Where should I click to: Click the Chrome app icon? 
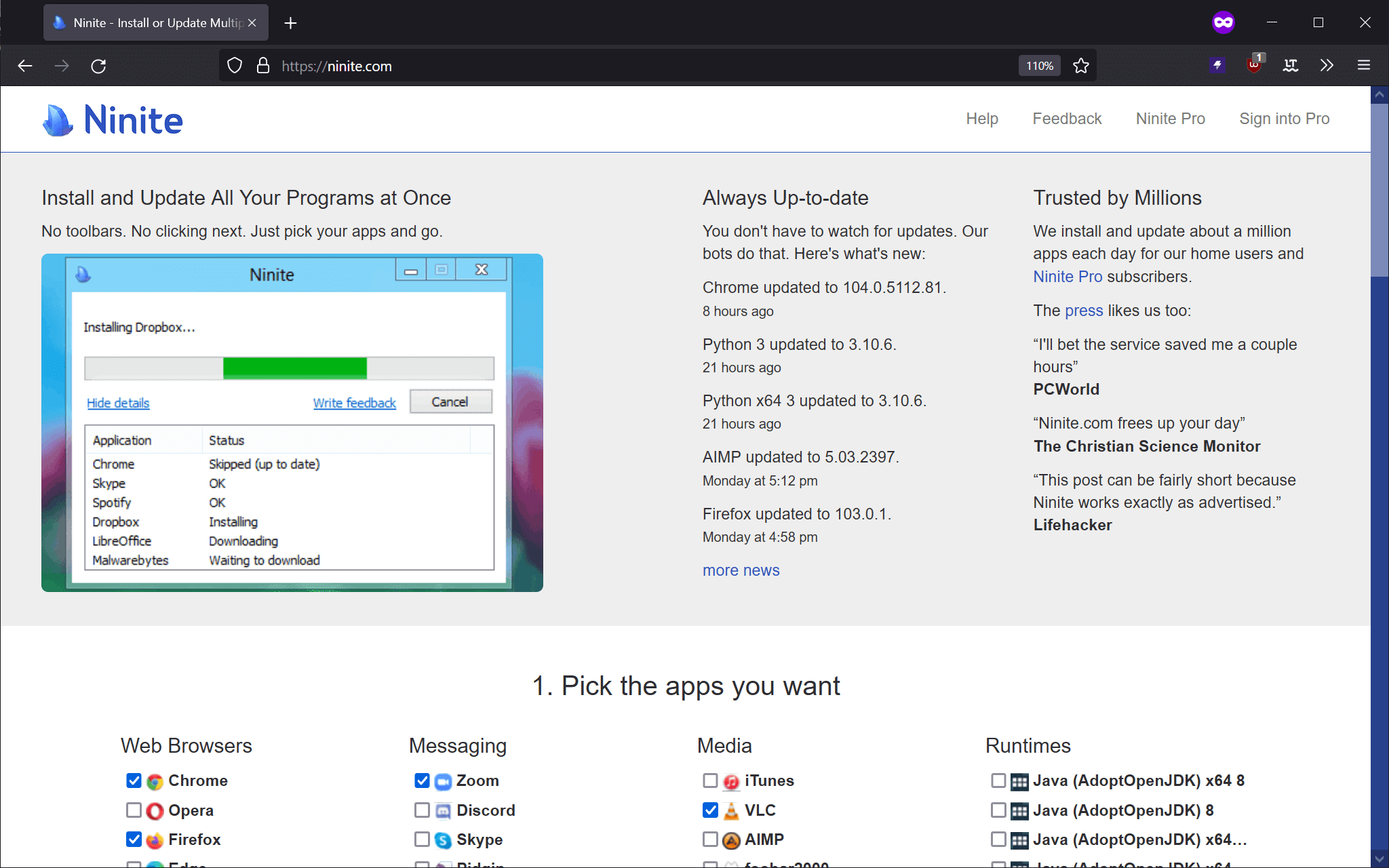155,782
